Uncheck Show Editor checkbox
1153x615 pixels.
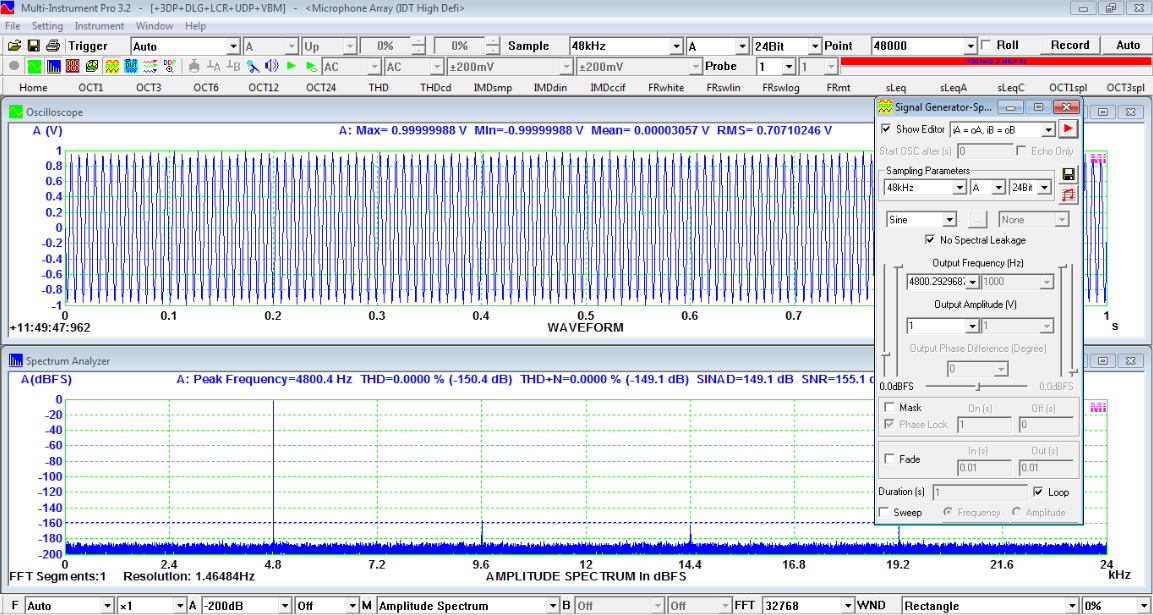pyautogui.click(x=886, y=129)
